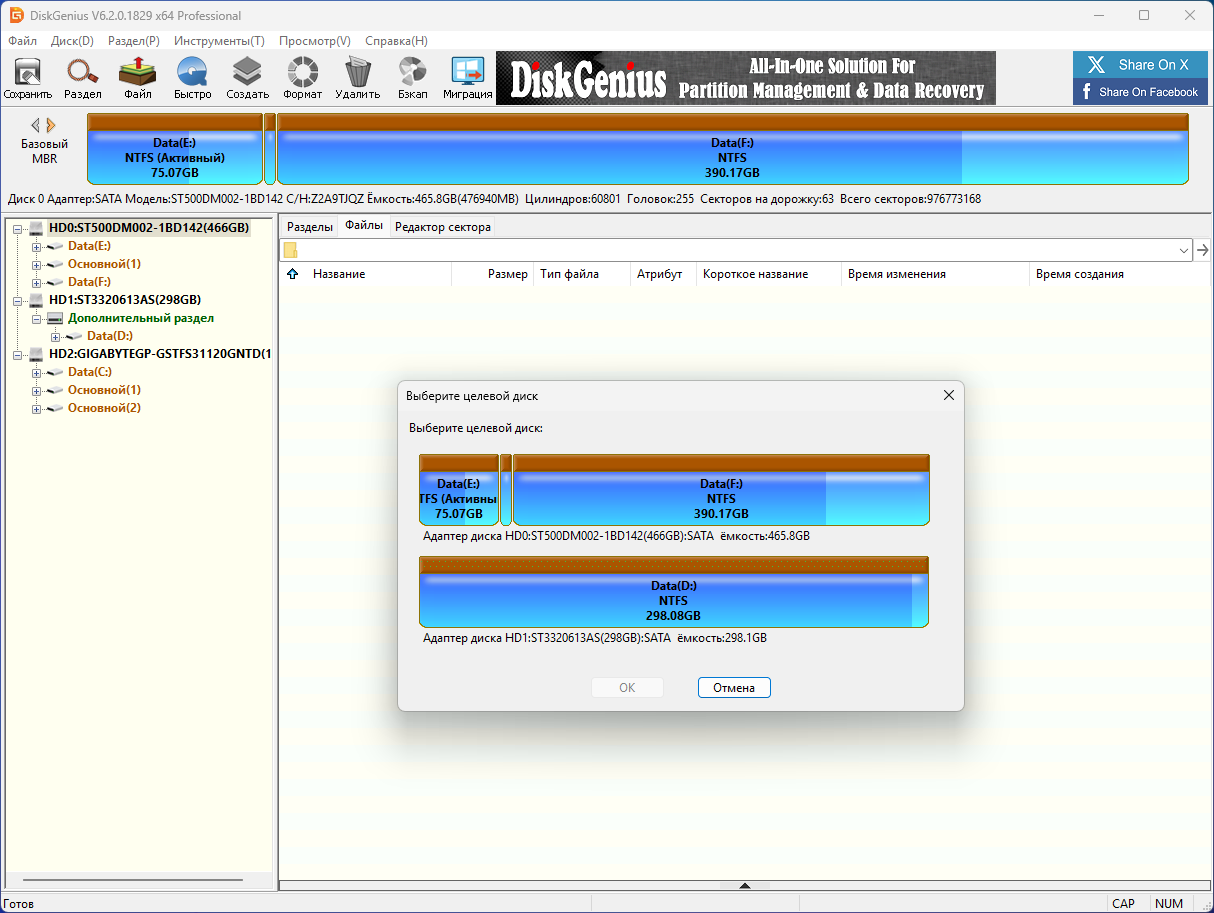Click the left tree horizontal scrollbar
The image size is (1214, 913).
pyautogui.click(x=132, y=881)
